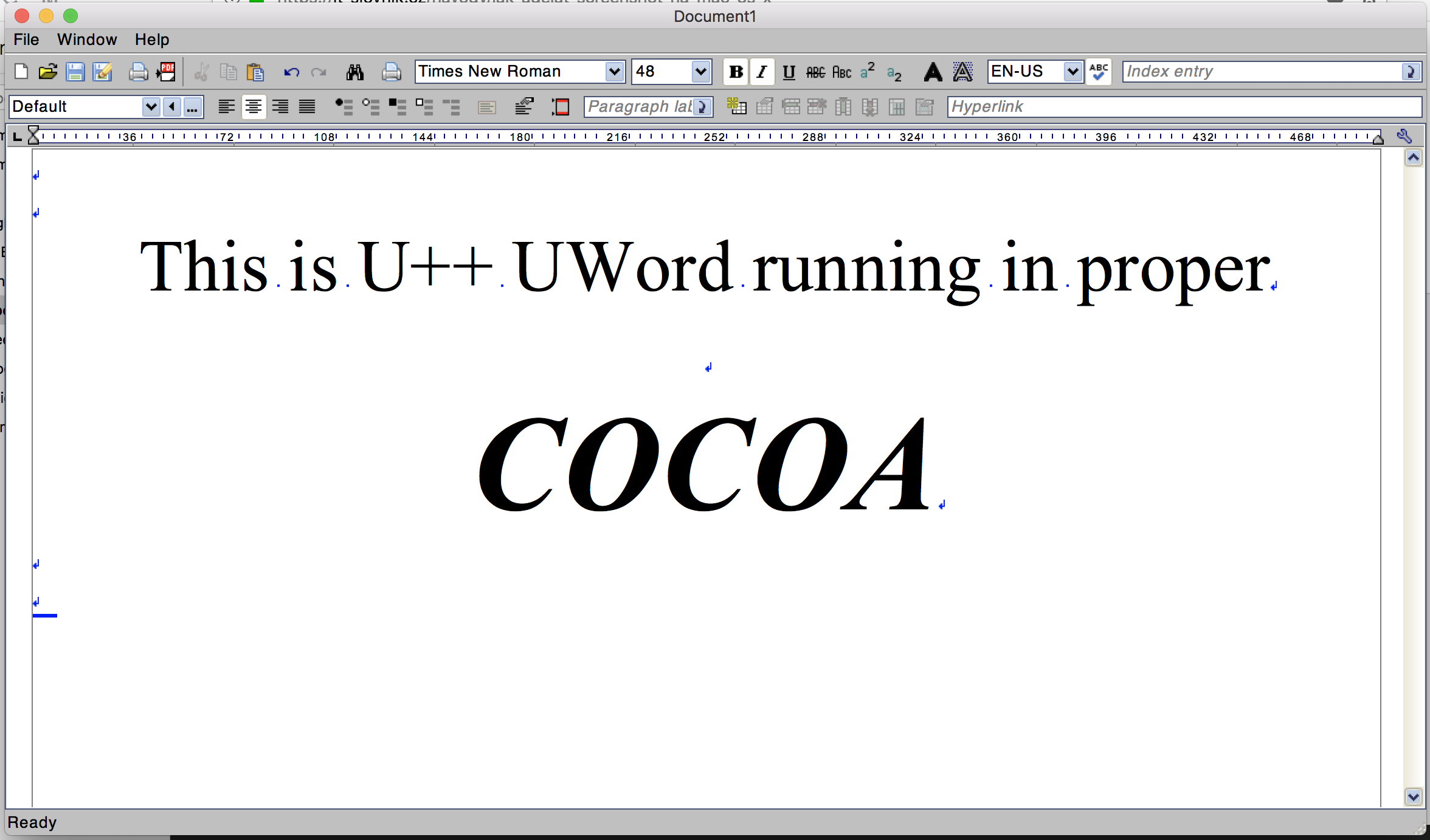Toggle spell checking ABC button
The width and height of the screenshot is (1430, 840).
tap(1098, 72)
